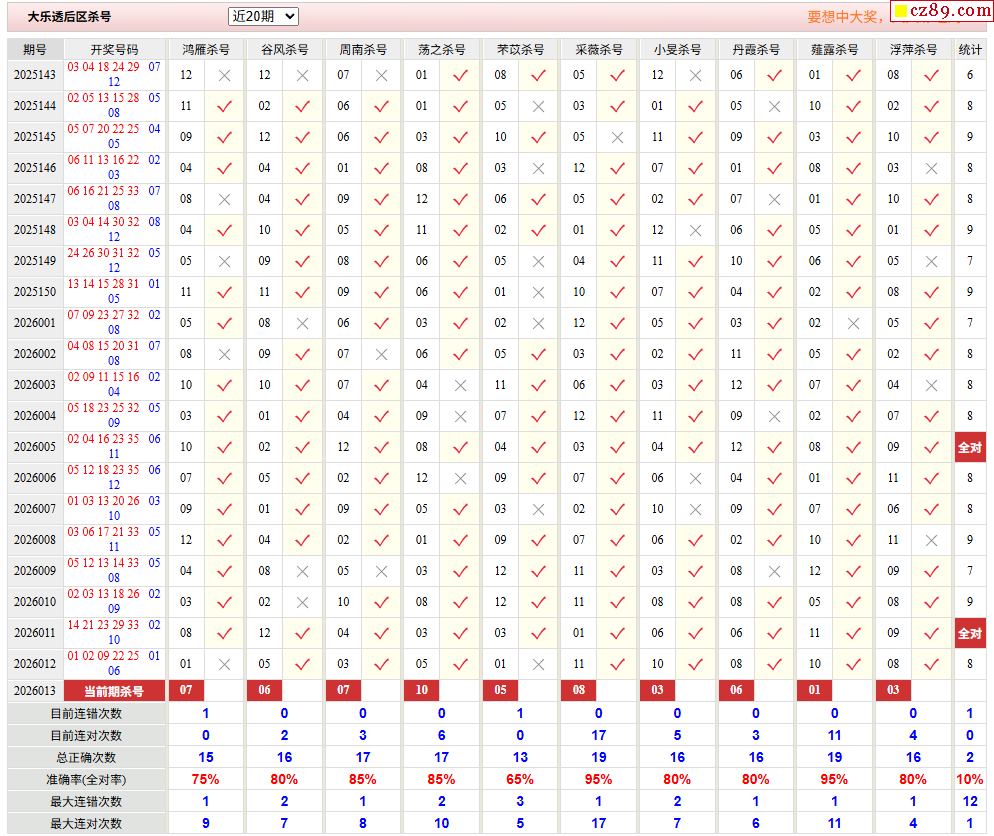This screenshot has width=994, height=836.
Task: Click 全对 badge in row 2026011
Action: 970,633
